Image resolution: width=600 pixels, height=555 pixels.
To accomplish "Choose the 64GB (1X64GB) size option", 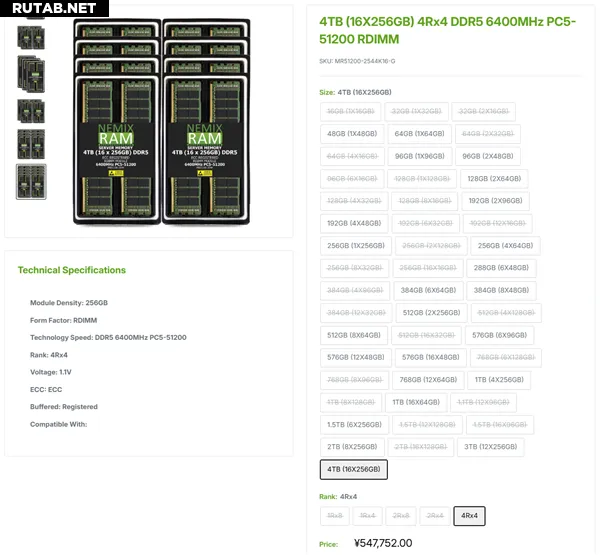I will [x=418, y=133].
